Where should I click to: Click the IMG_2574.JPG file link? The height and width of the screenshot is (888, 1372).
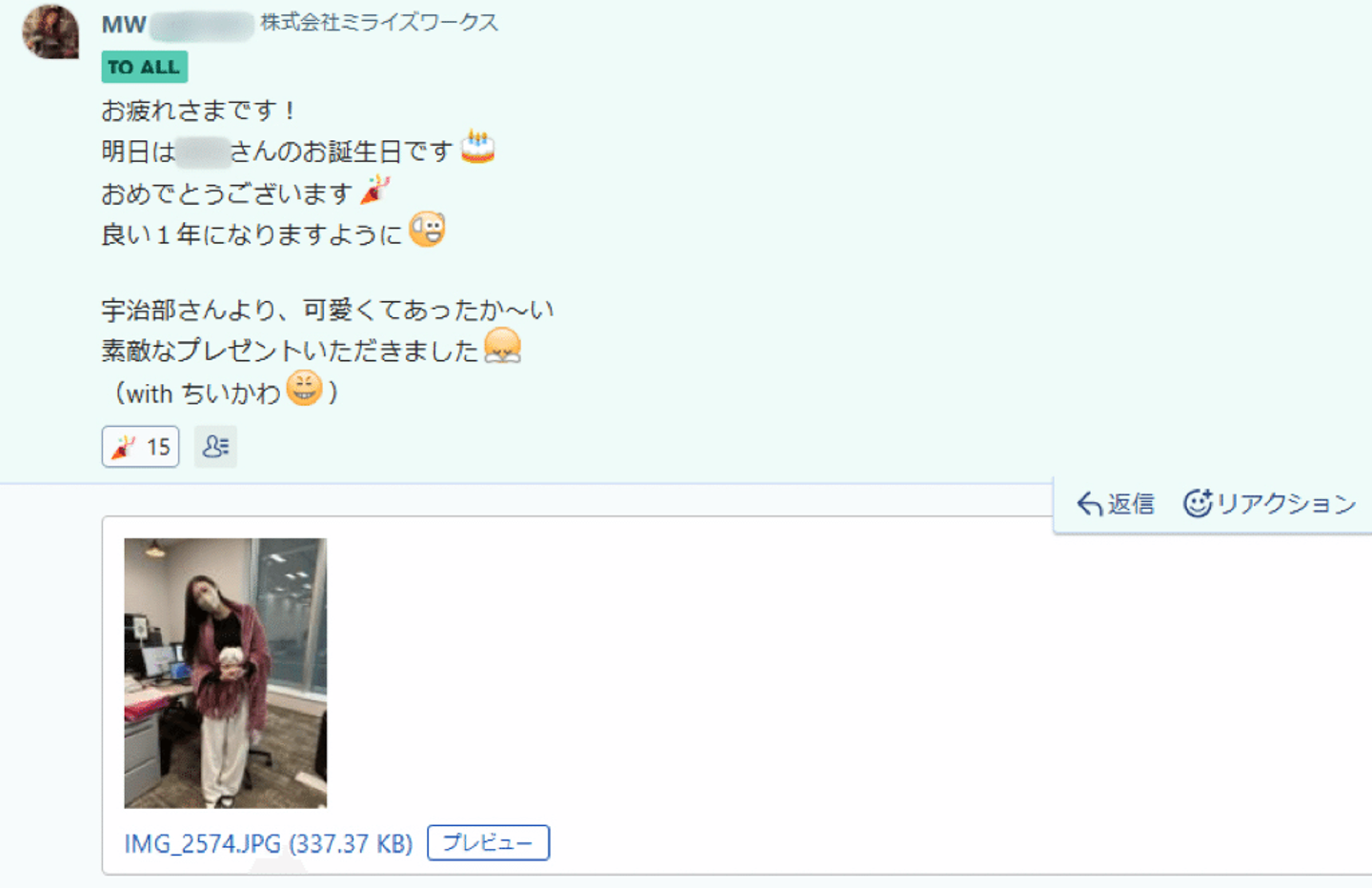pyautogui.click(x=269, y=843)
